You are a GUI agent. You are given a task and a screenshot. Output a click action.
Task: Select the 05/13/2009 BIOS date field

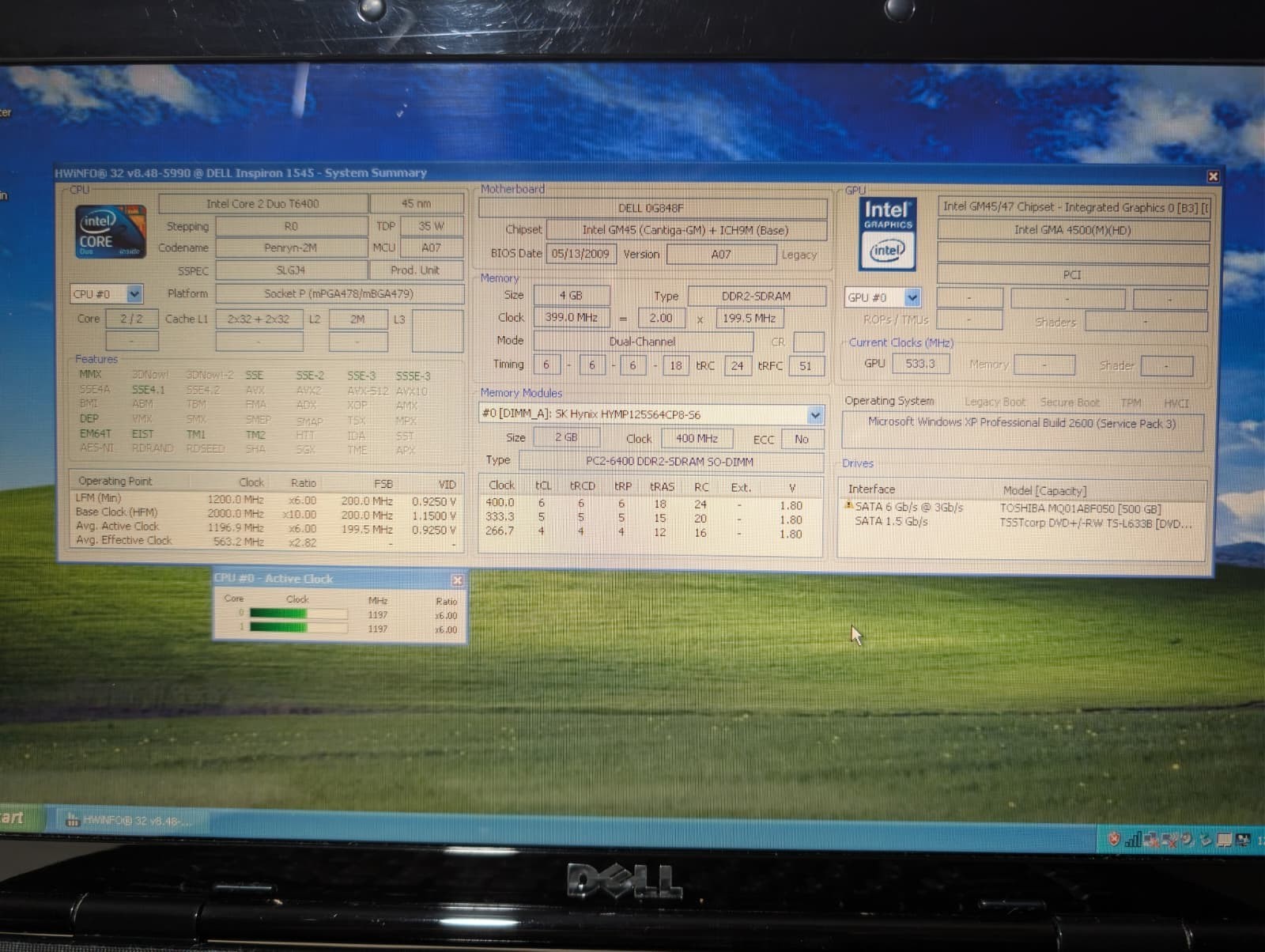pyautogui.click(x=580, y=254)
